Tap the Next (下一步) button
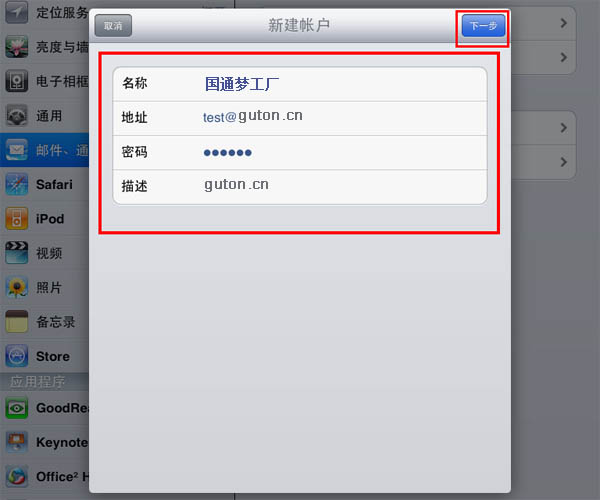 [x=483, y=26]
